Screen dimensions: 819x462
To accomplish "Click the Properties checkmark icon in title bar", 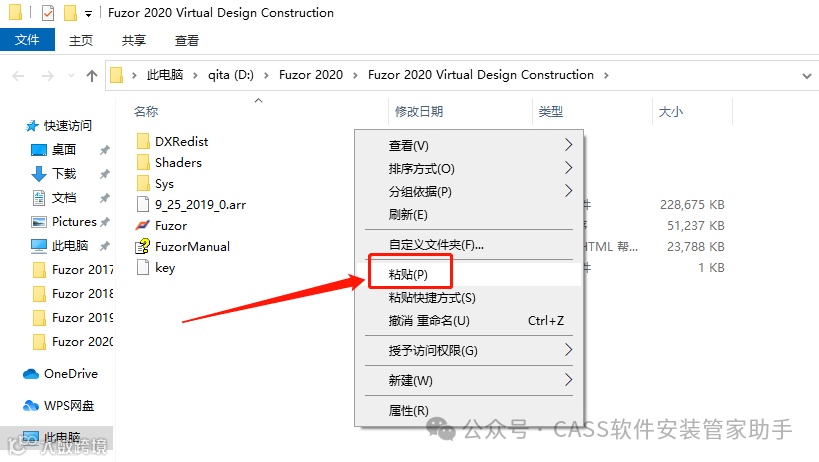I will [x=48, y=13].
